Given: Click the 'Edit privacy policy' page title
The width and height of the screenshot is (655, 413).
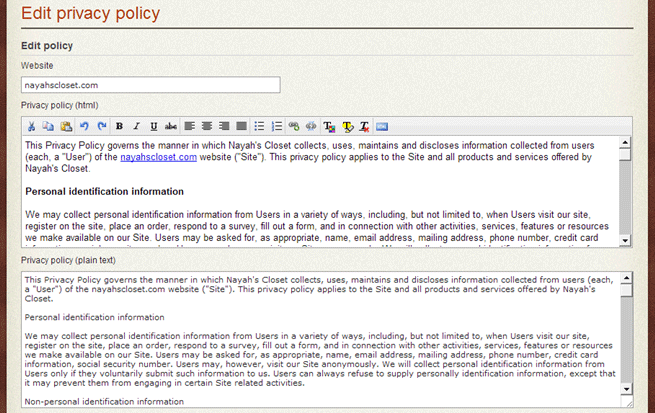Looking at the screenshot, I should click(x=91, y=13).
